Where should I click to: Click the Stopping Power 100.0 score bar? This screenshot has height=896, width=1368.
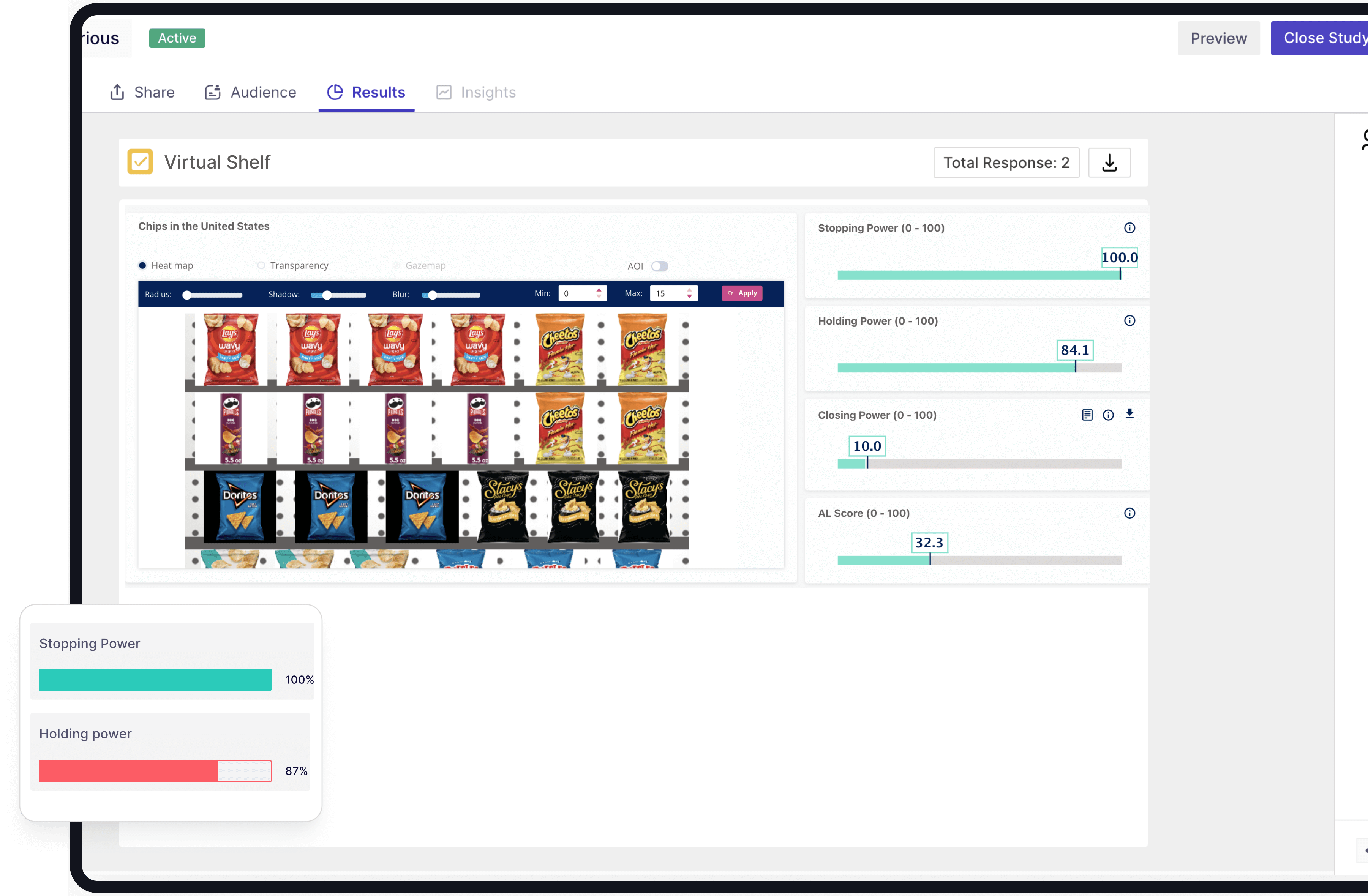click(x=979, y=275)
